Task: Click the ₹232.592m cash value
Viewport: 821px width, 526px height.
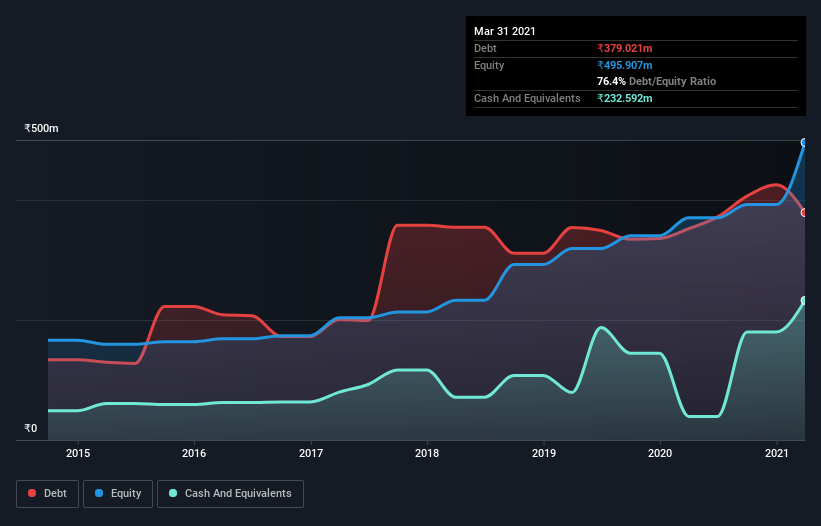Action: coord(625,98)
